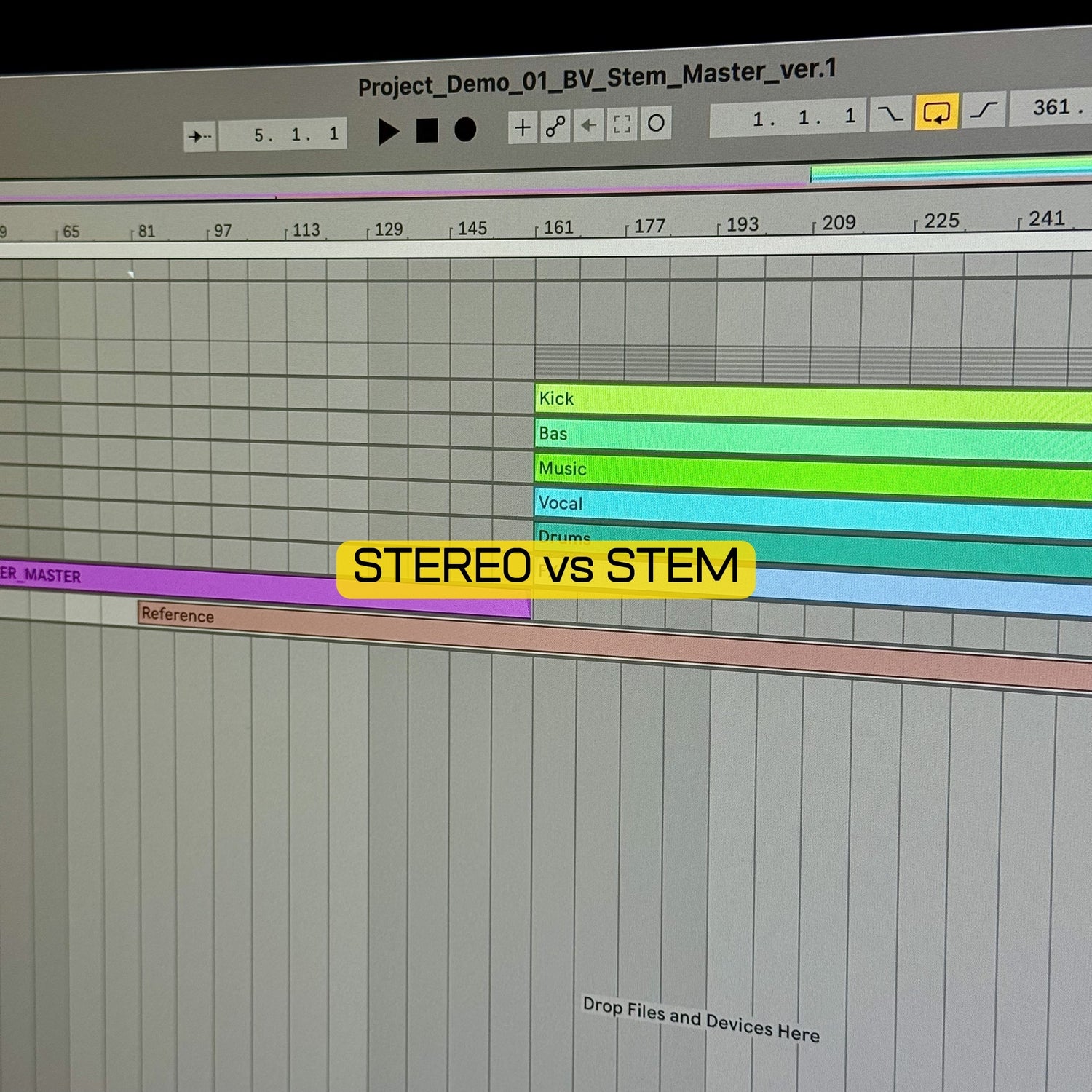The image size is (1092, 1092).
Task: Click bar 65 on the beat-time ruler
Action: [x=70, y=232]
